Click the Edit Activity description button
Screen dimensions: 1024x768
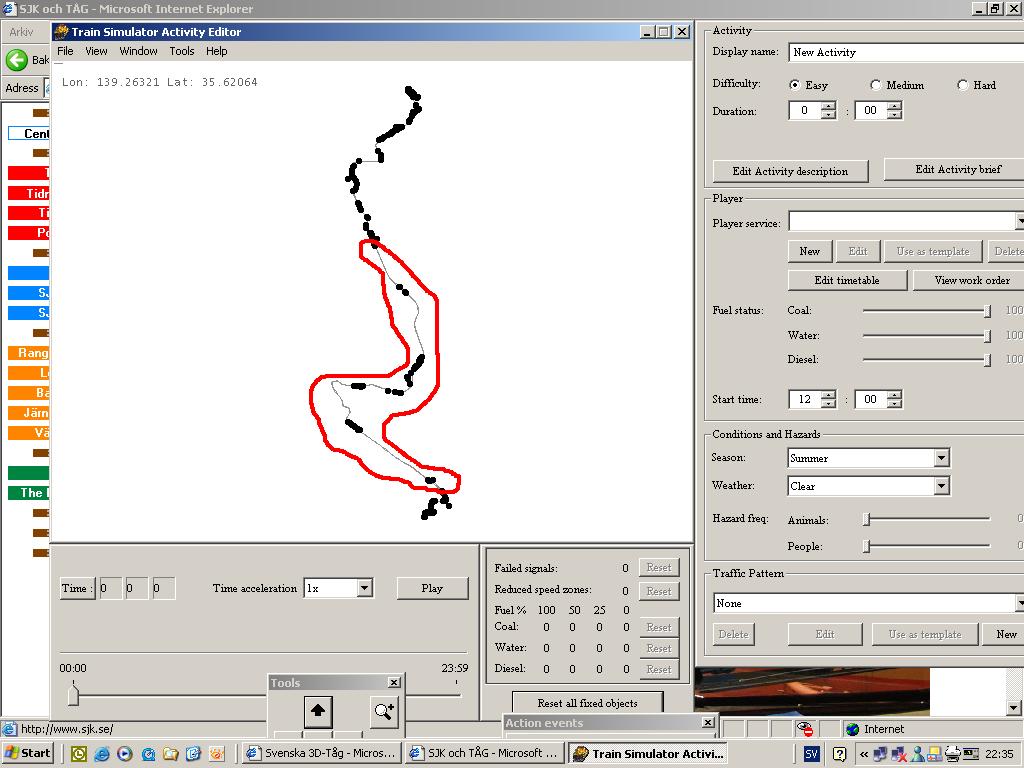point(790,171)
